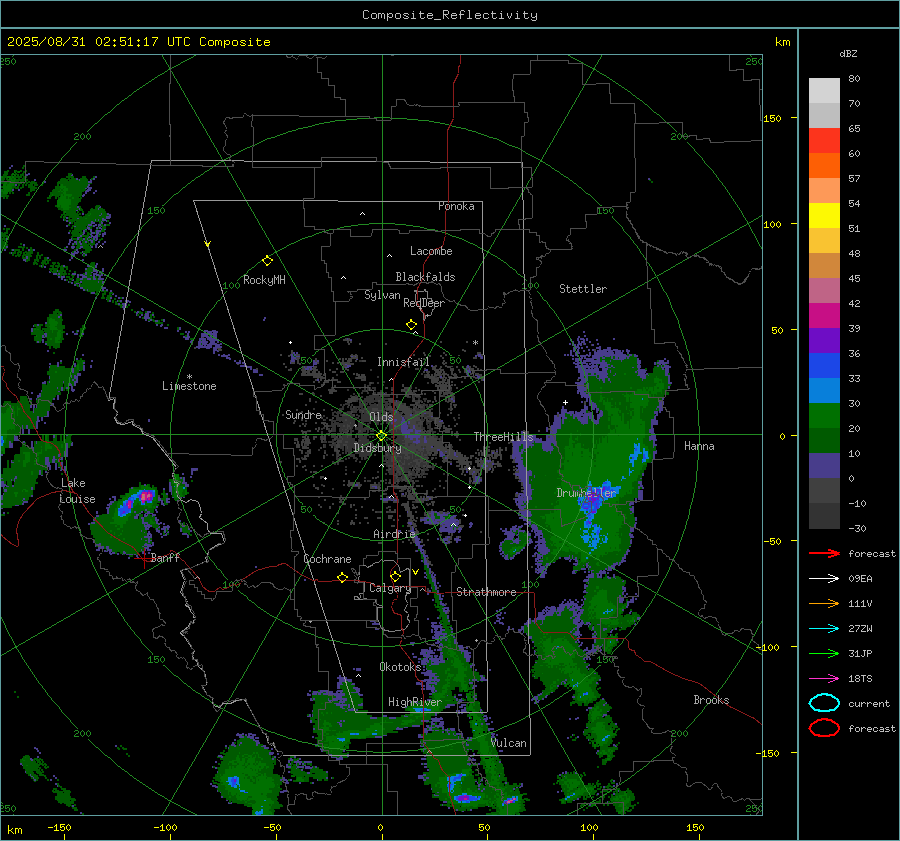The width and height of the screenshot is (900, 841).
Task: Click the -150 tick on bottom axis
Action: [59, 828]
